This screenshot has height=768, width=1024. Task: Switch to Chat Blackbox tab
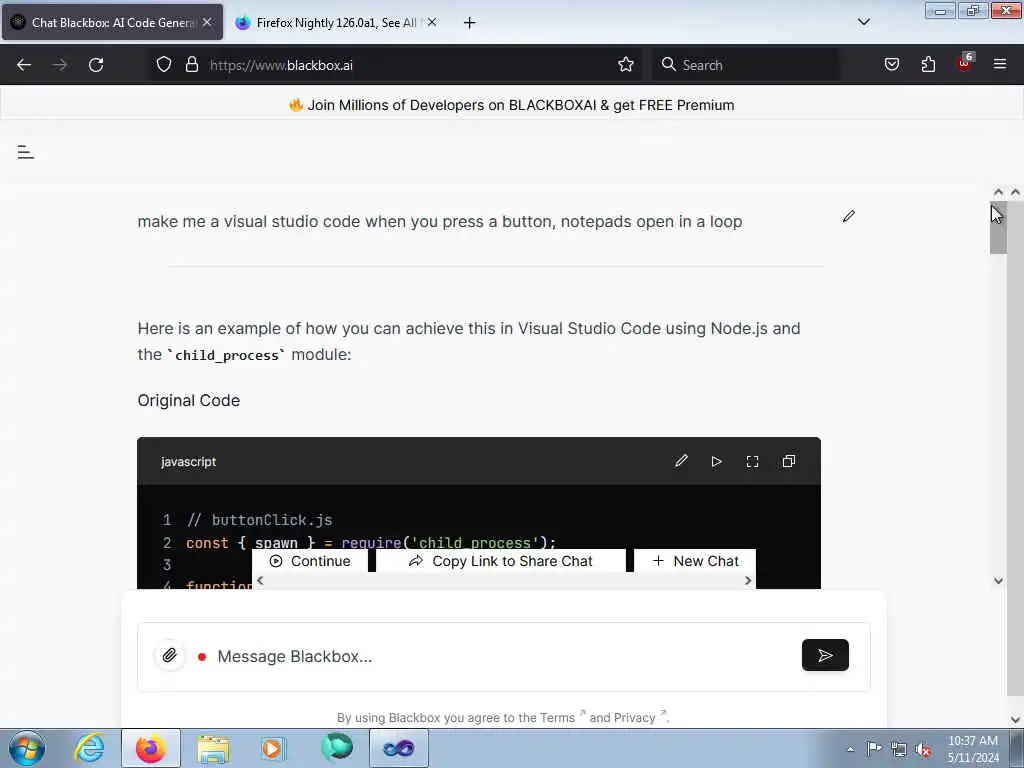point(112,22)
